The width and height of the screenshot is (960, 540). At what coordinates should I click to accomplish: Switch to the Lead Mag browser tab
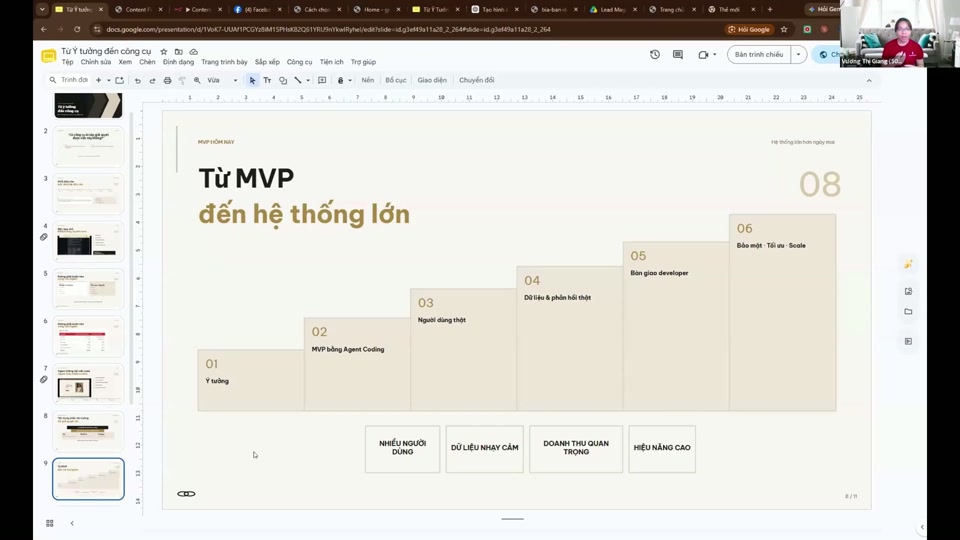pyautogui.click(x=612, y=9)
